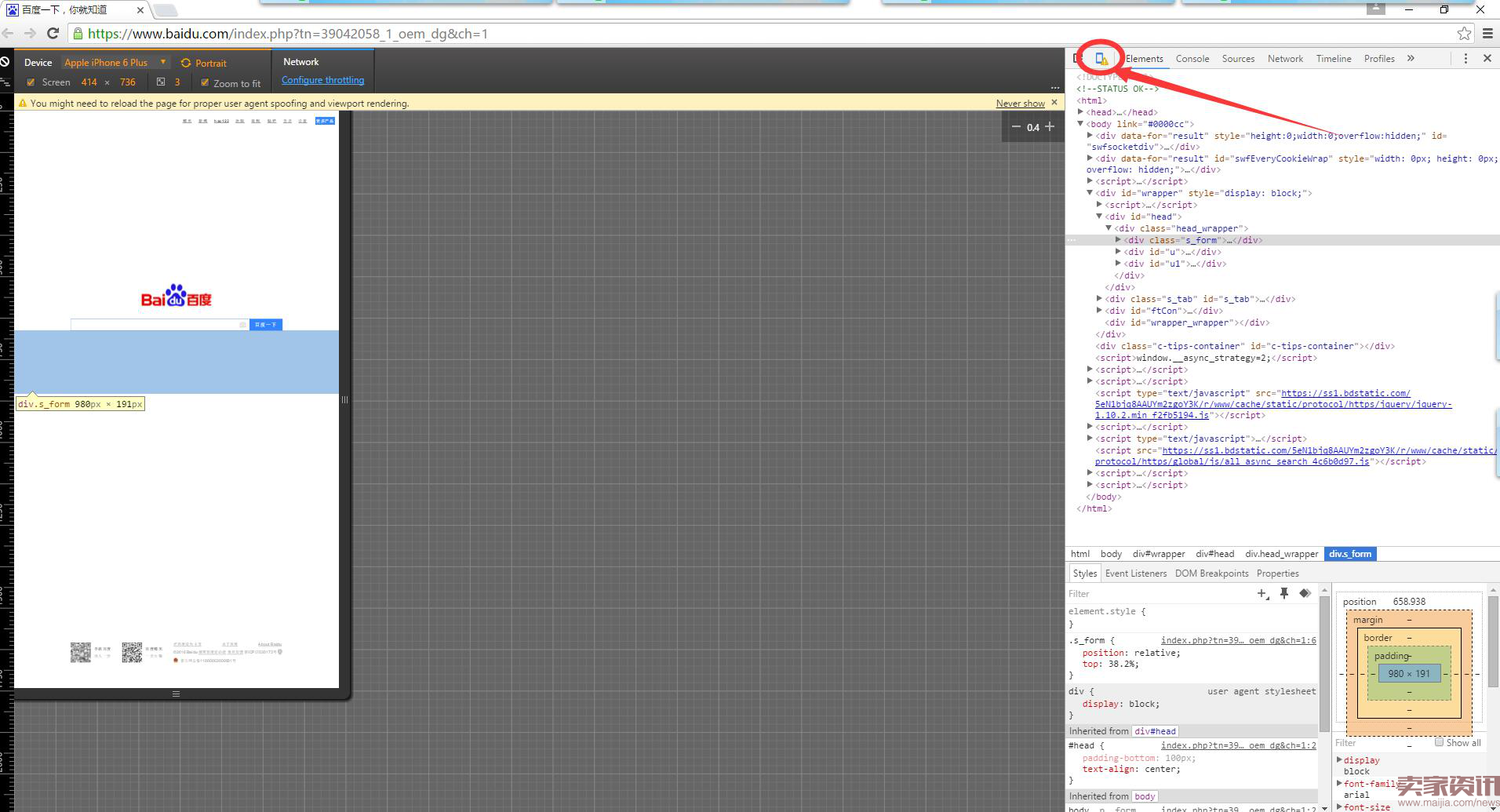
Task: Switch to the Console tab
Action: [1192, 59]
